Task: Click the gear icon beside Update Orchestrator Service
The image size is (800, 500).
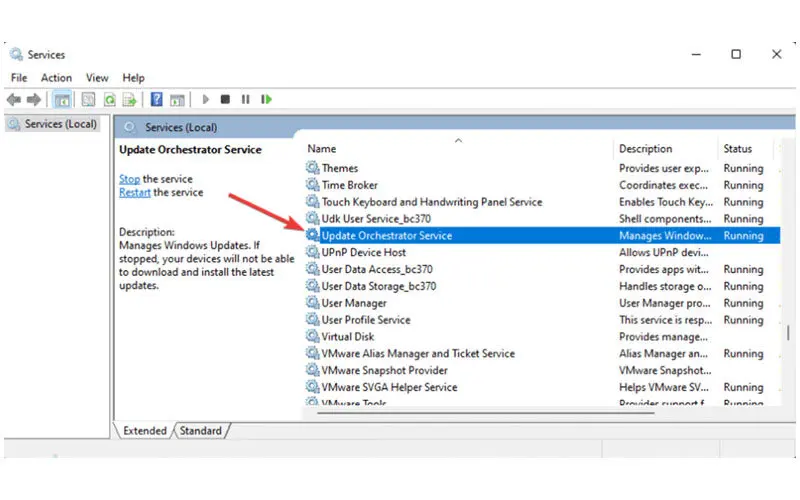Action: coord(312,235)
